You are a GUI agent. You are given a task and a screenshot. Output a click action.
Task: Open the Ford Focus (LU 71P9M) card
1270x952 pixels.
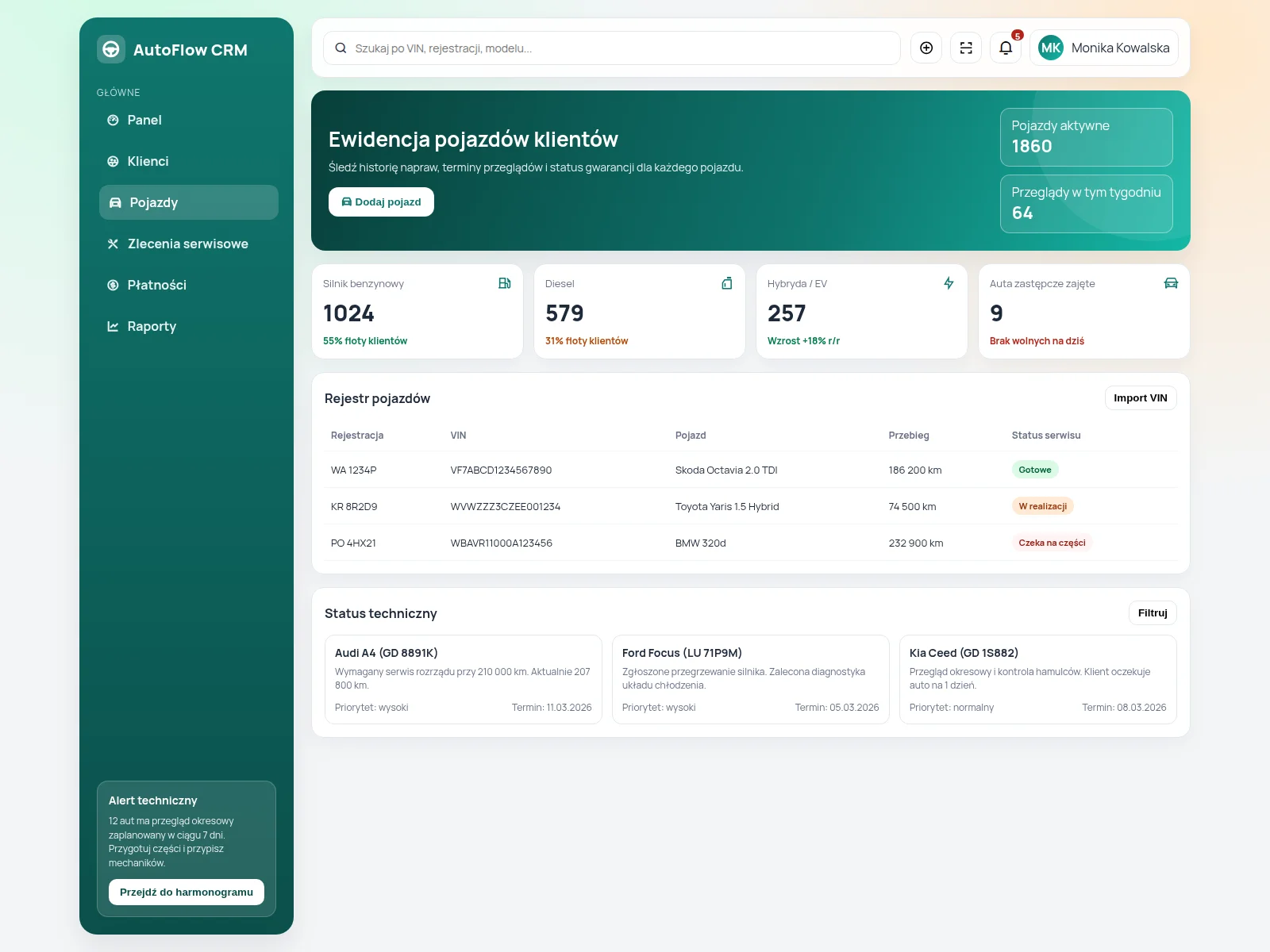coord(751,680)
